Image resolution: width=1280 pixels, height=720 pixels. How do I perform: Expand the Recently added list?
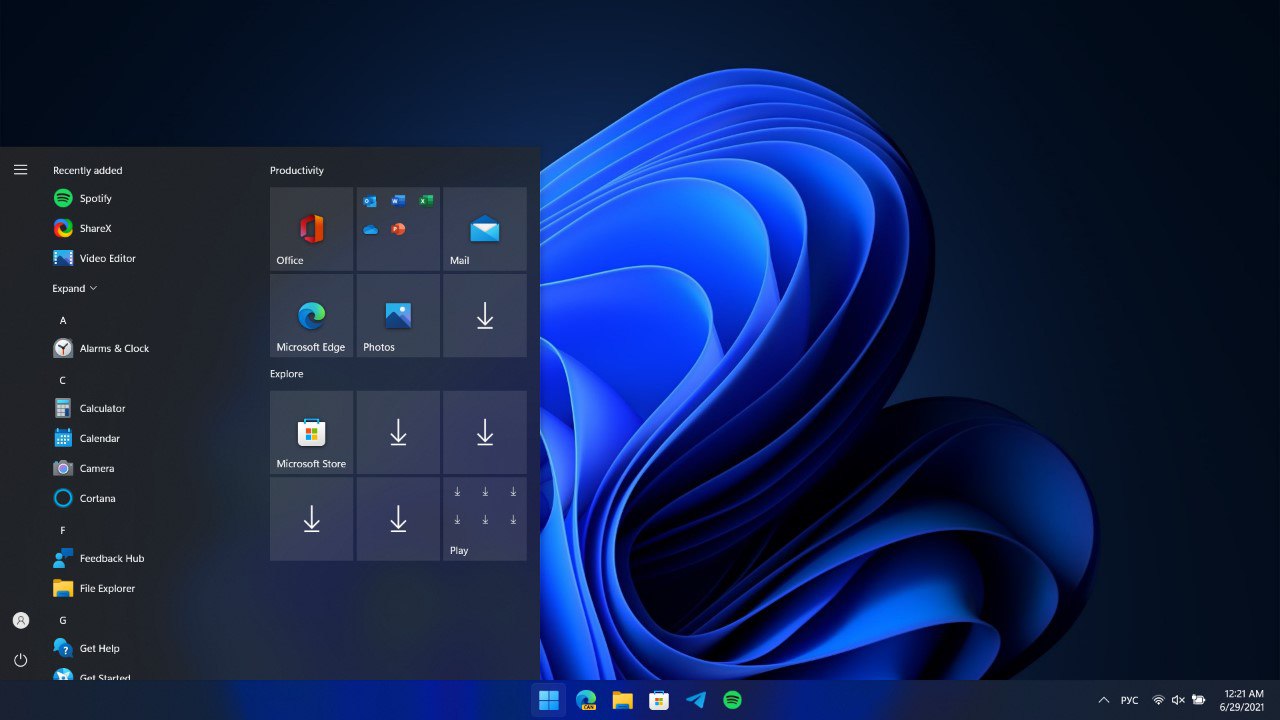pyautogui.click(x=75, y=288)
